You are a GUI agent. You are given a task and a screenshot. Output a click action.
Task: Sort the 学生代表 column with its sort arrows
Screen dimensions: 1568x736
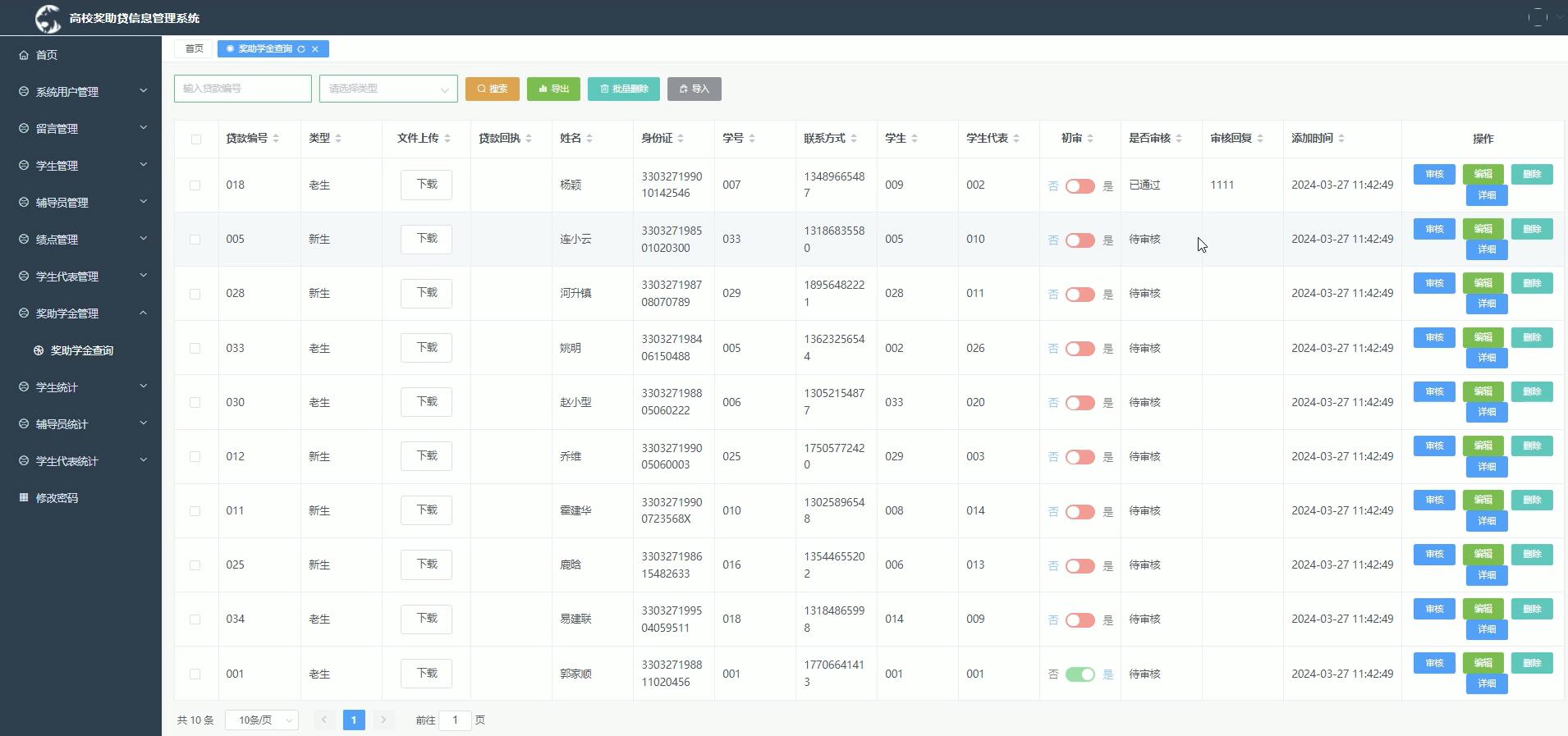pos(1016,139)
